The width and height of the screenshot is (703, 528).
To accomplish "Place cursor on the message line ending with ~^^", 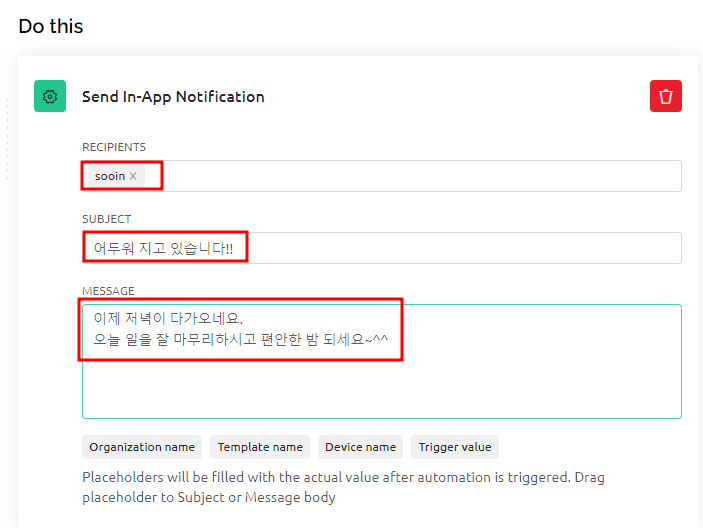I will 240,339.
